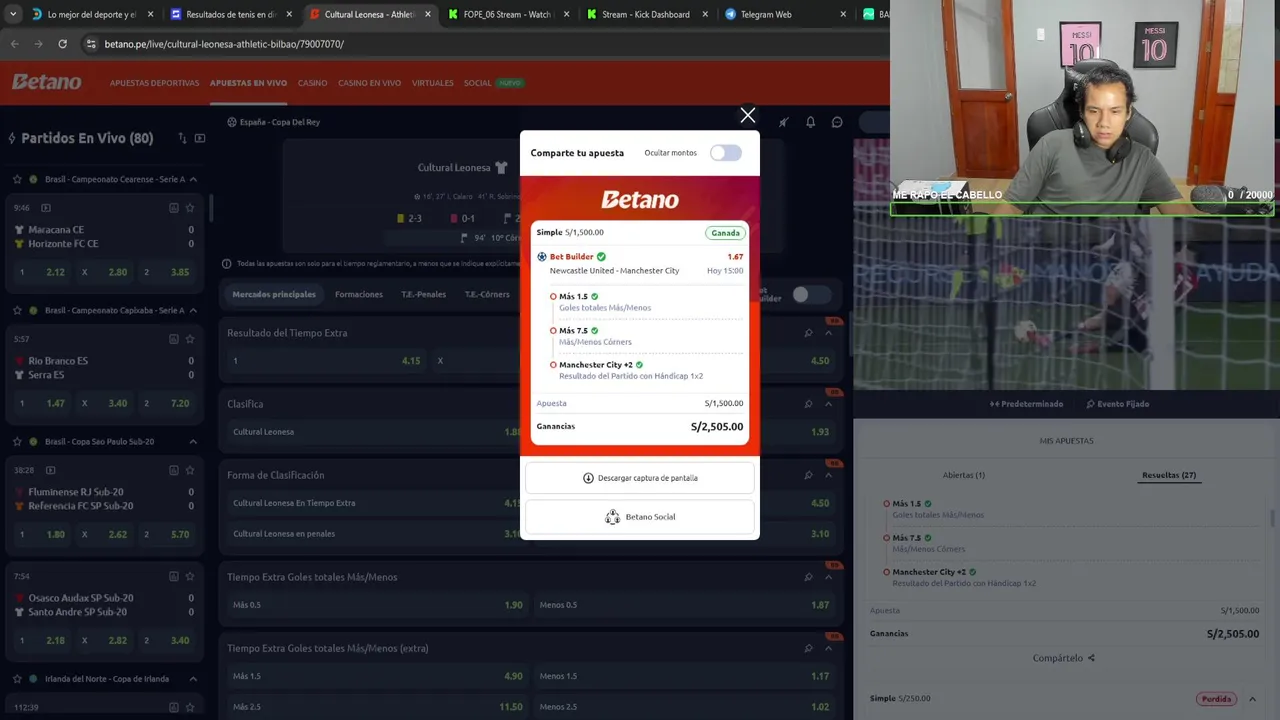Open the Social section
The height and width of the screenshot is (720, 1280).
tap(477, 83)
